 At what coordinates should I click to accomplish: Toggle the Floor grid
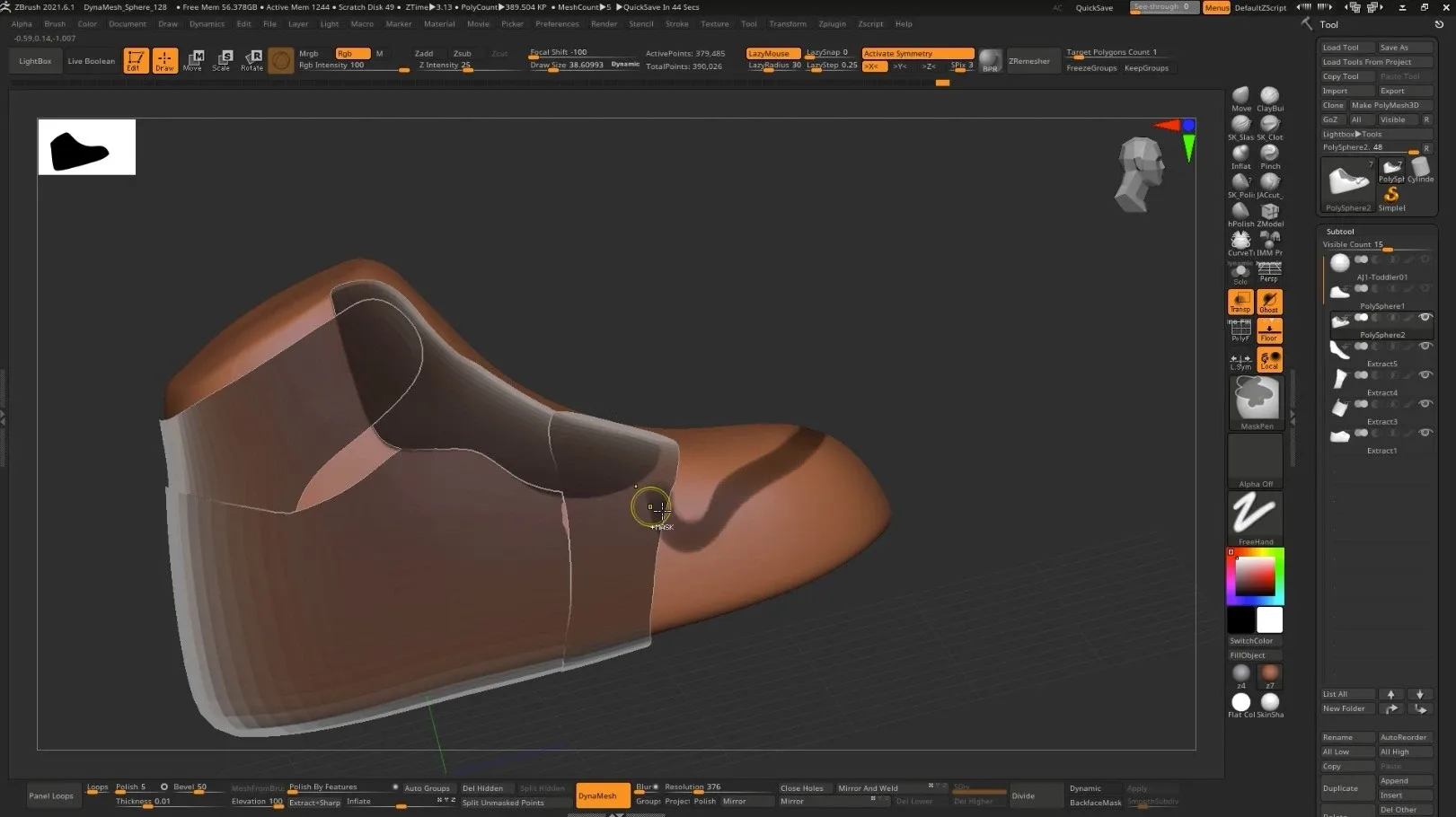point(1269,330)
